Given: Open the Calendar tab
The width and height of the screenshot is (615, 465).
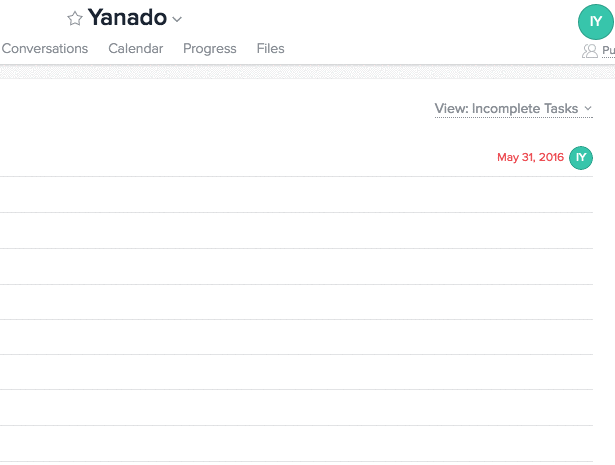Looking at the screenshot, I should coord(136,48).
